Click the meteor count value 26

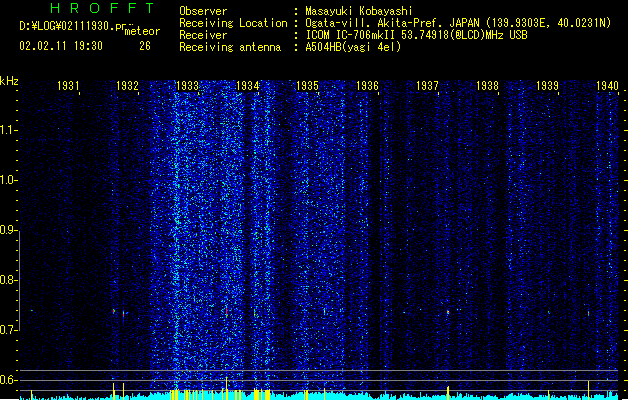coord(145,46)
